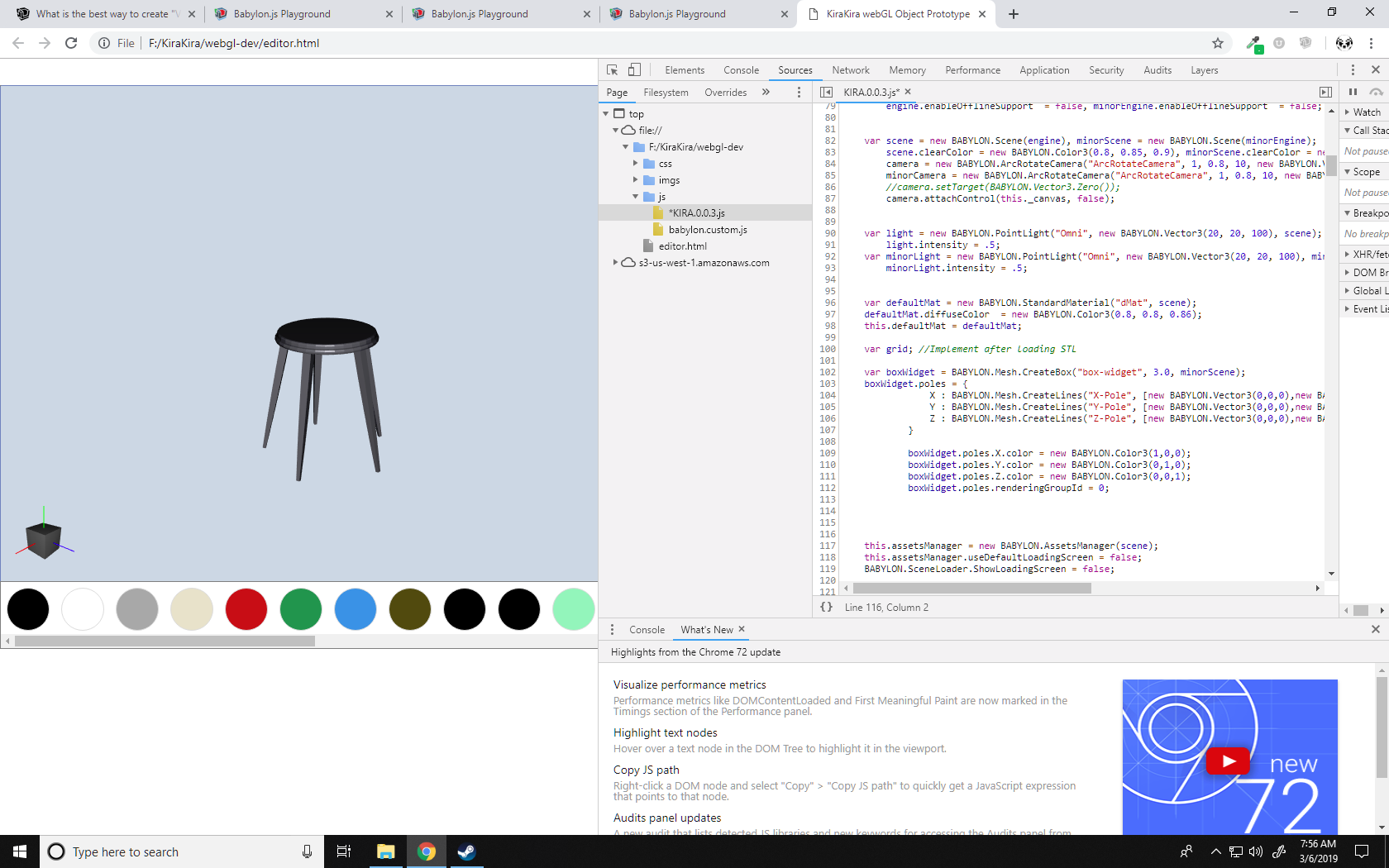Open babylon.custom.js file
The height and width of the screenshot is (868, 1389).
pyautogui.click(x=707, y=230)
